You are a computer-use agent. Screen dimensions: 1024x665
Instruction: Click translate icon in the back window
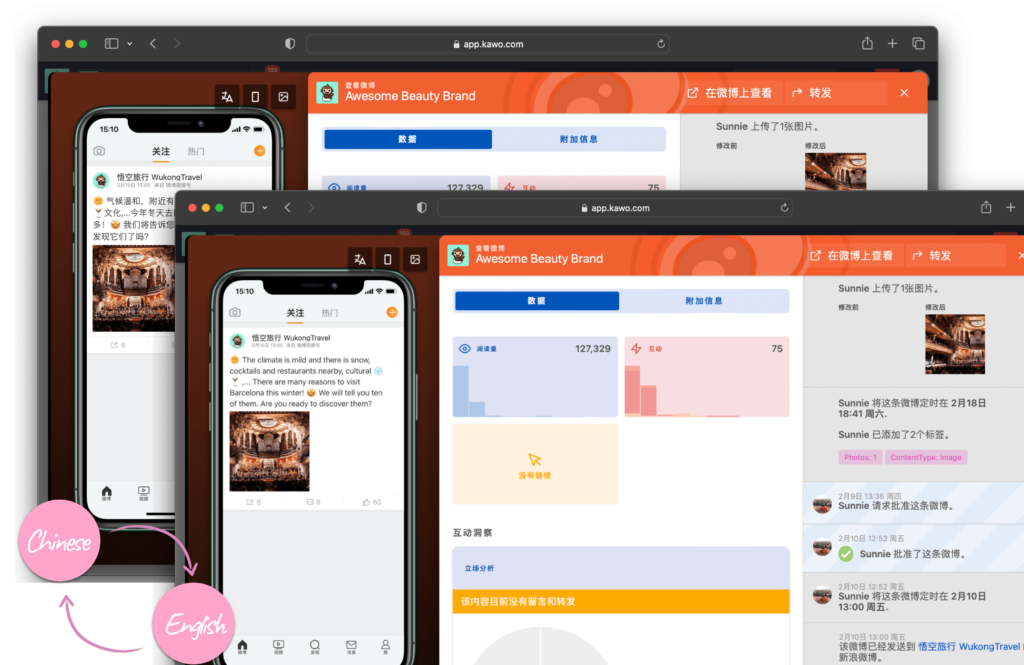(x=227, y=97)
